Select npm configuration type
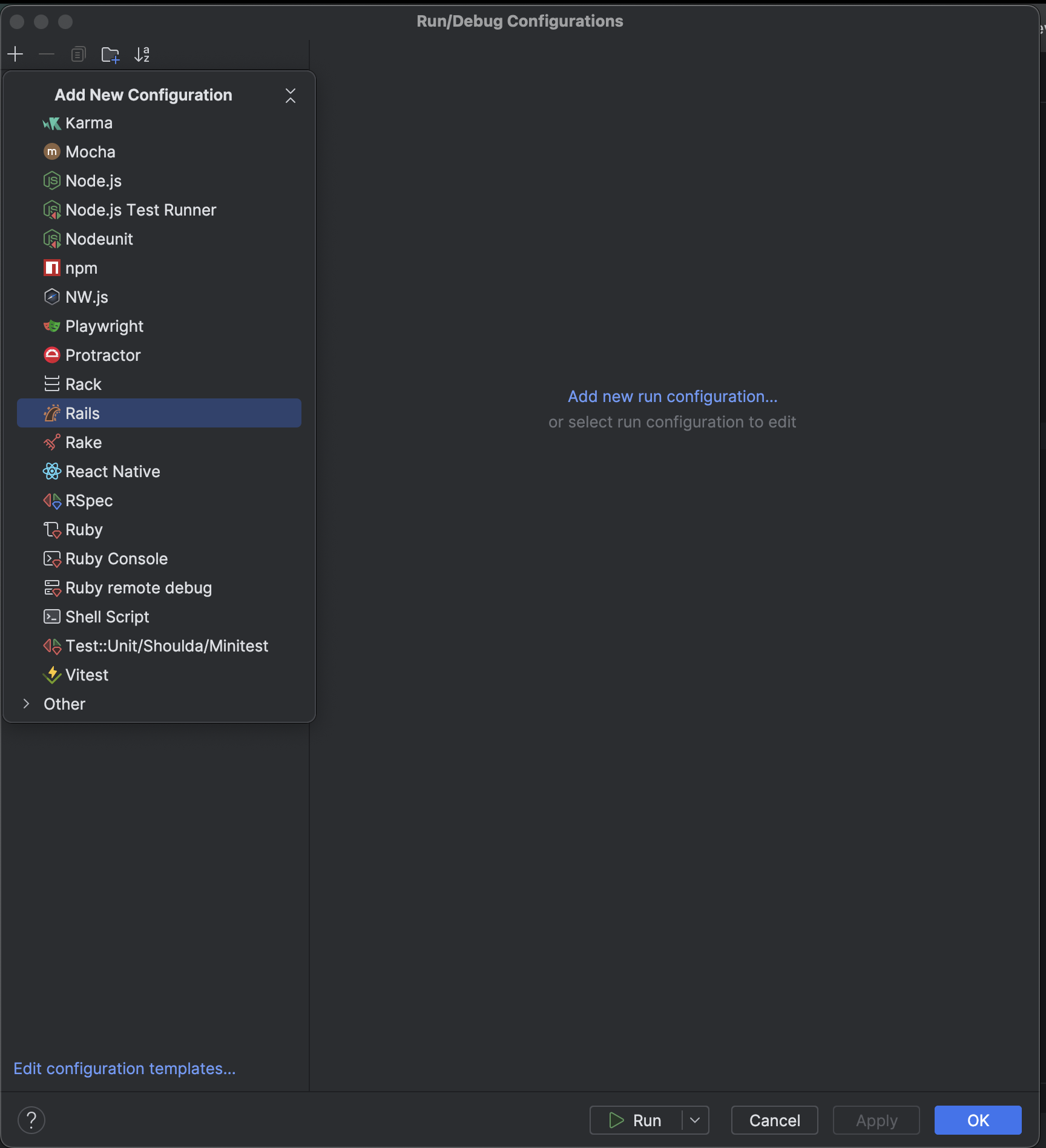 click(159, 268)
